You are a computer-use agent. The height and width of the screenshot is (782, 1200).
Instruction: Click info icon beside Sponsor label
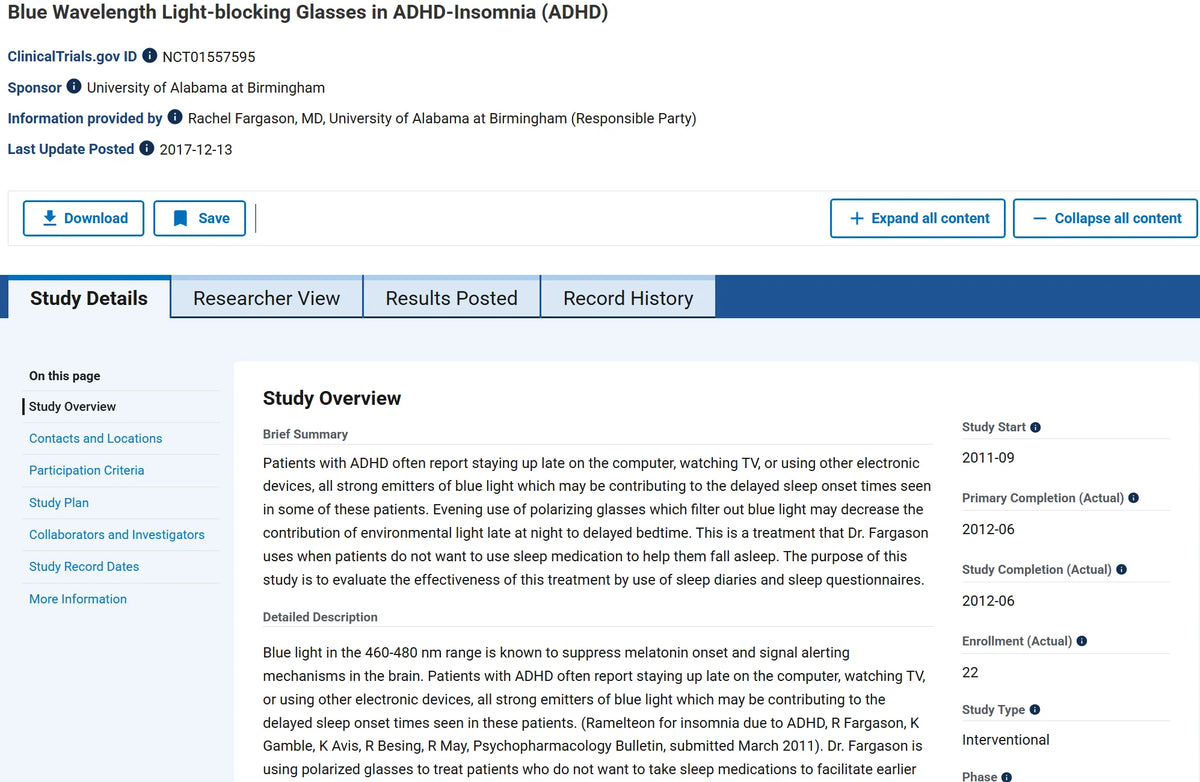(x=74, y=87)
